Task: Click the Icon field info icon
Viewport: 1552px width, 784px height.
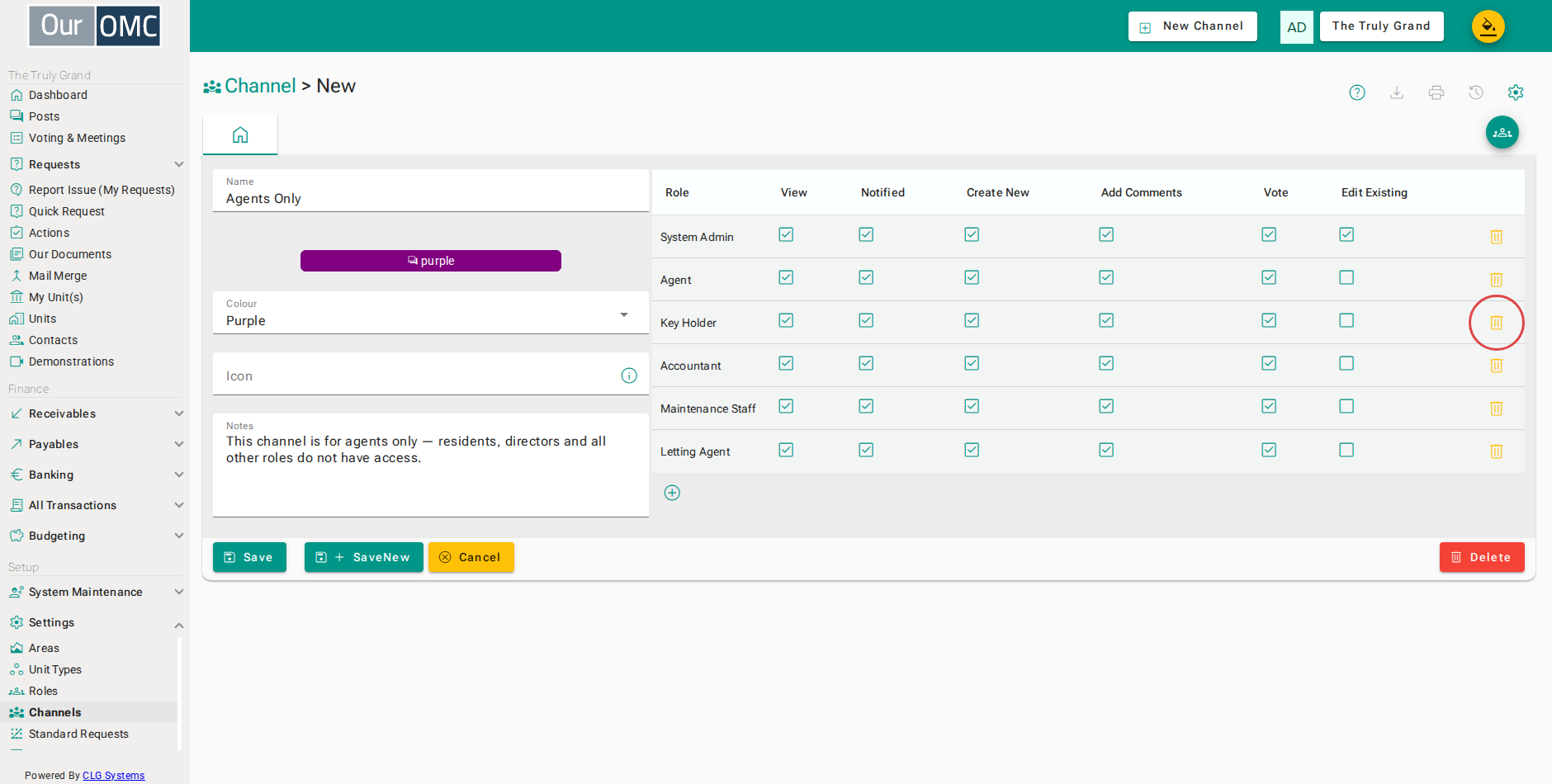Action: point(629,375)
